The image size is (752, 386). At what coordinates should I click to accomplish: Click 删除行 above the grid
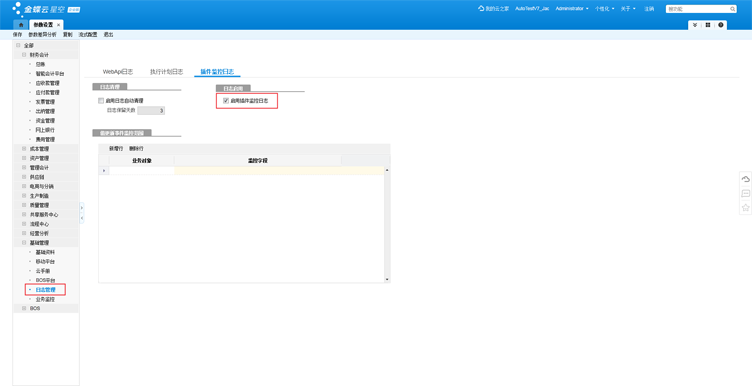click(x=136, y=149)
